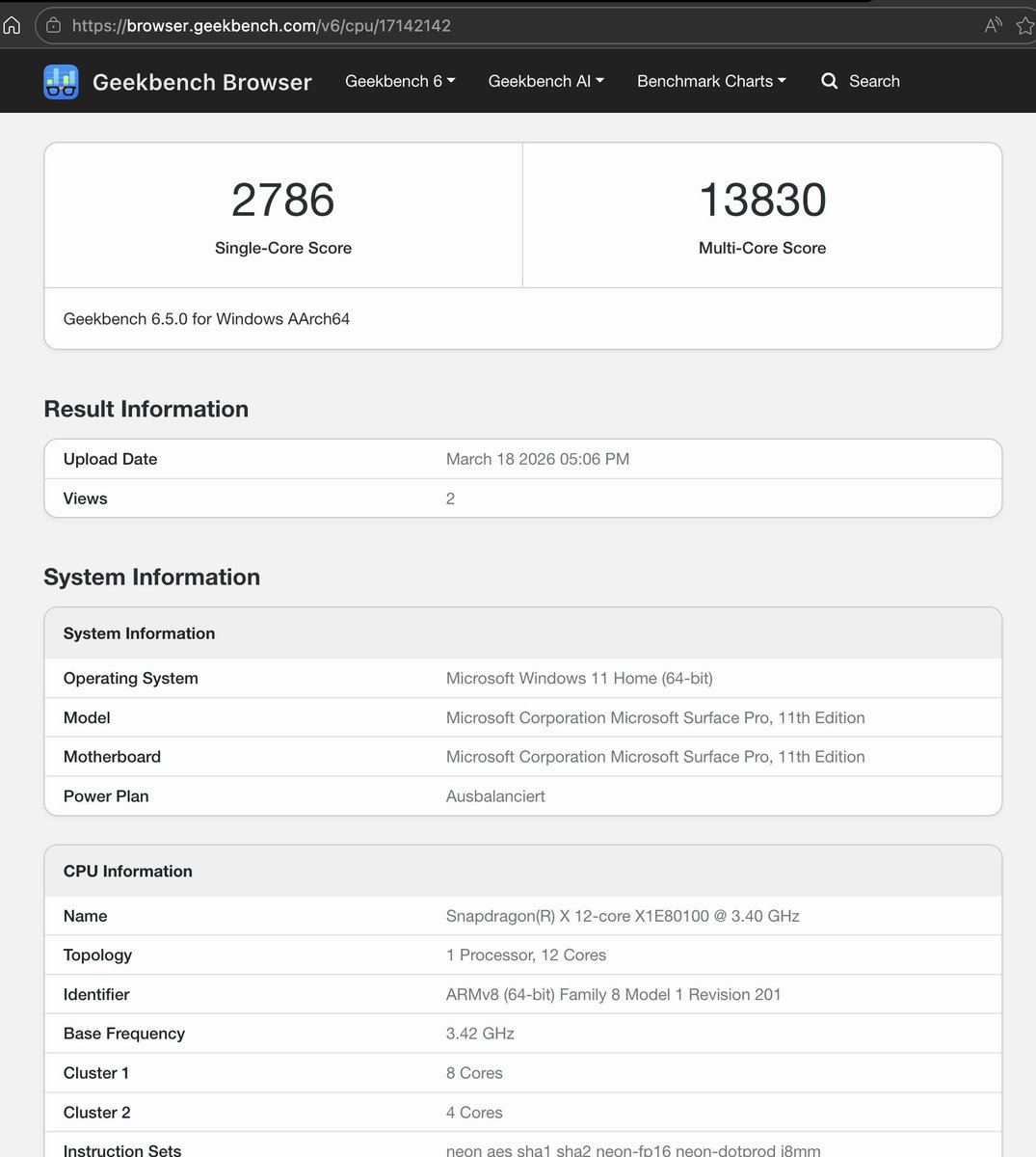
Task: Click the Upload Date row label
Action: (110, 459)
